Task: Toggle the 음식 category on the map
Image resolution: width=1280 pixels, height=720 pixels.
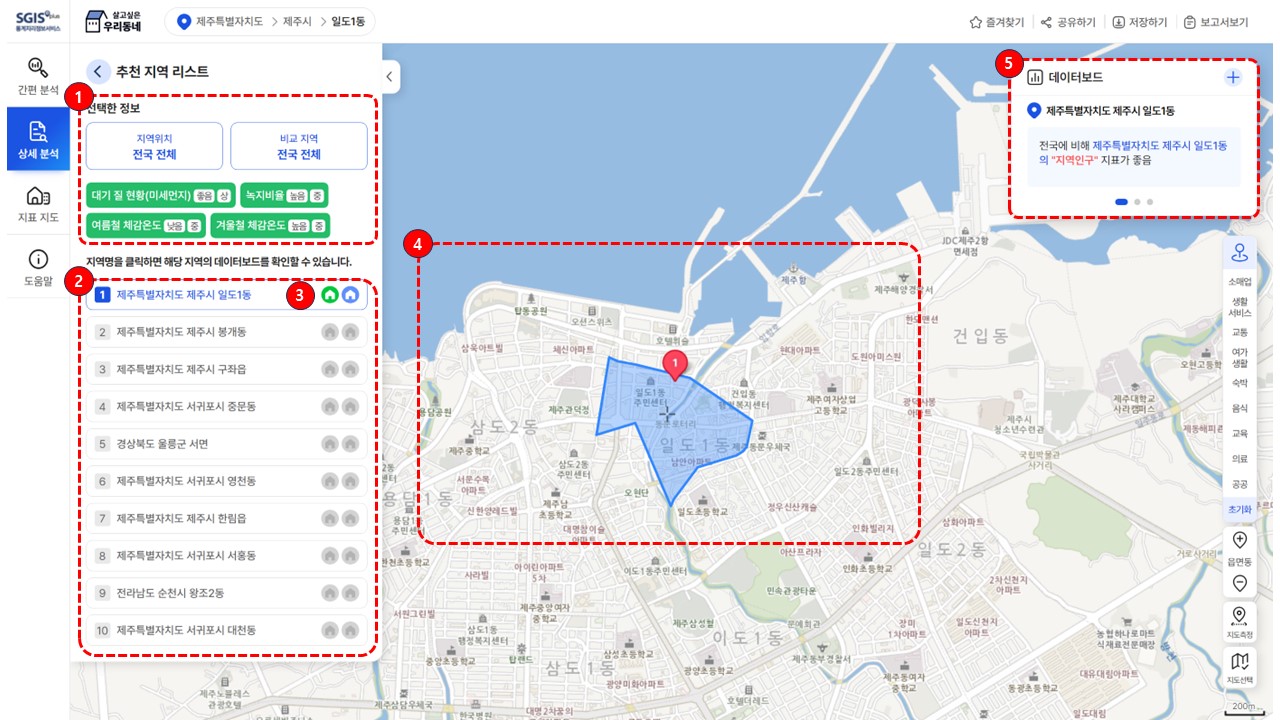Action: (1240, 408)
